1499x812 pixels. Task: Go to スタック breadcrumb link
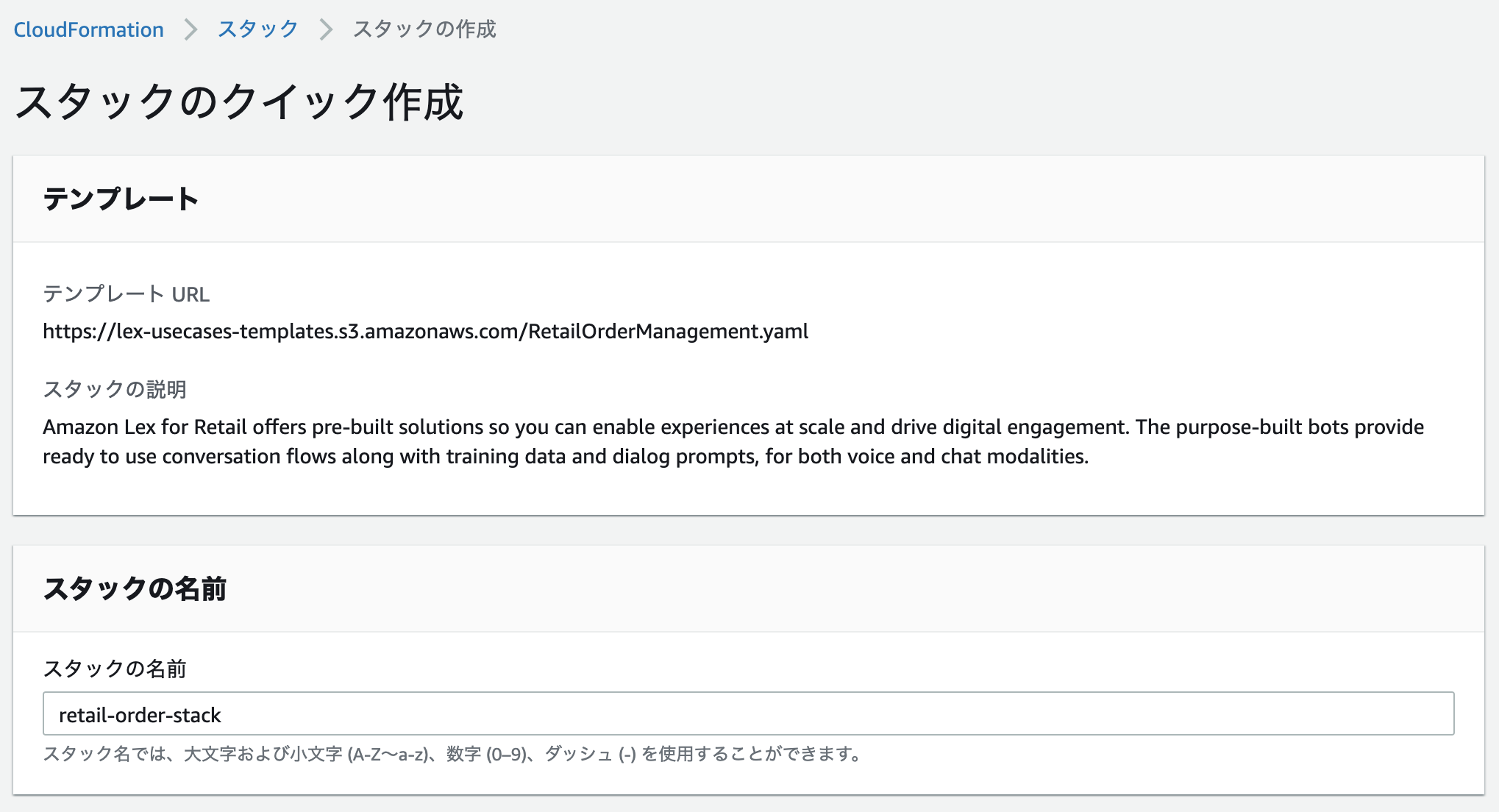(x=257, y=29)
